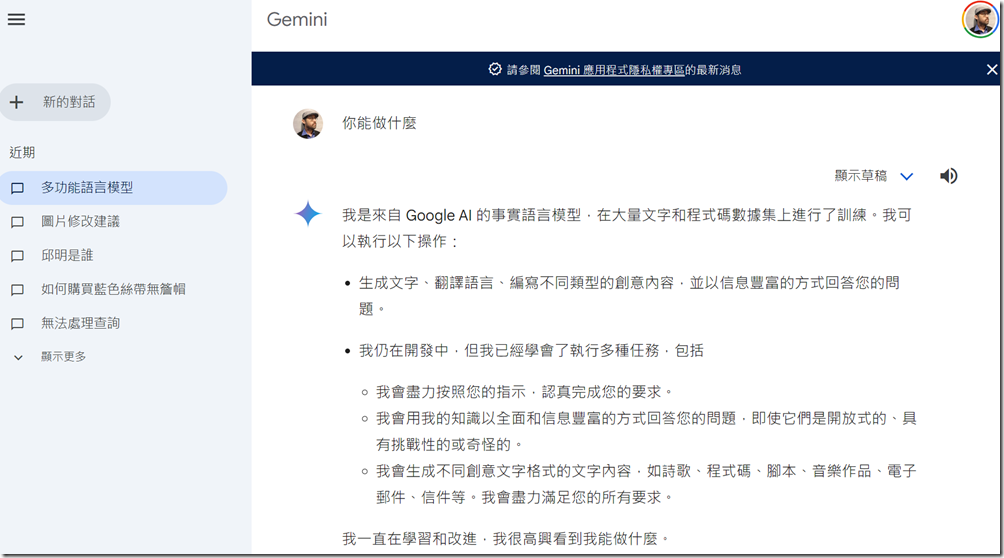The height and width of the screenshot is (558, 1004).
Task: Open Gemini 應用程式隱私權專區 link
Action: [614, 70]
